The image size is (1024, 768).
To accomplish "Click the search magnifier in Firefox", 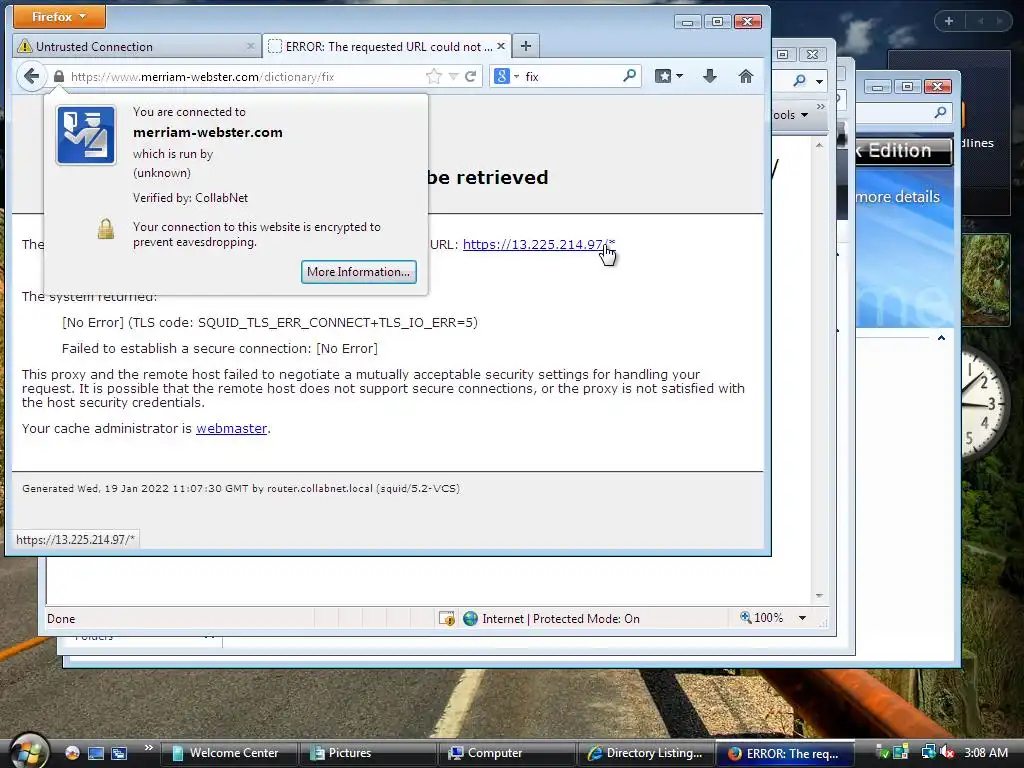I will [x=629, y=76].
